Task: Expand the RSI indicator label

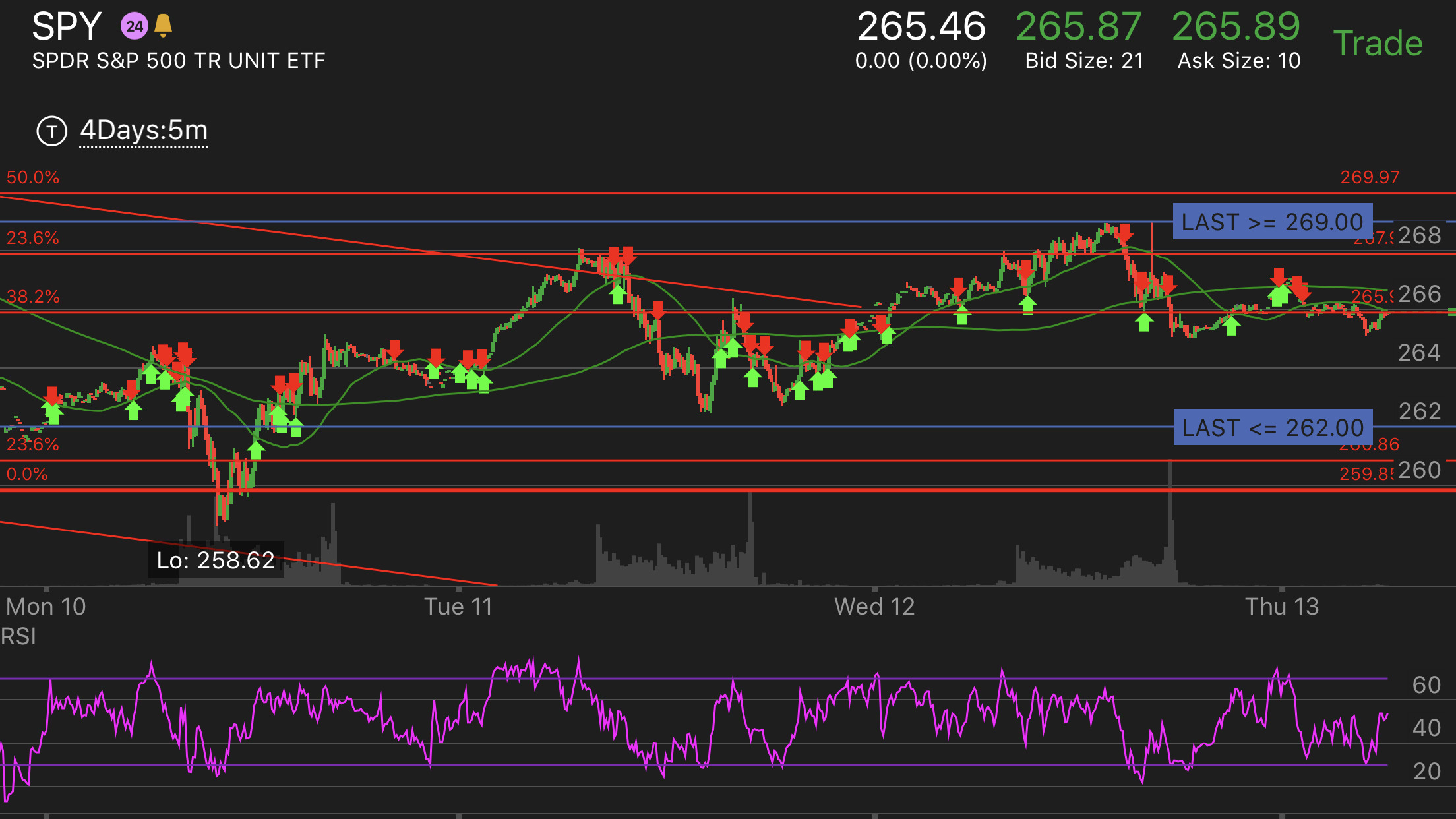Action: [x=18, y=636]
